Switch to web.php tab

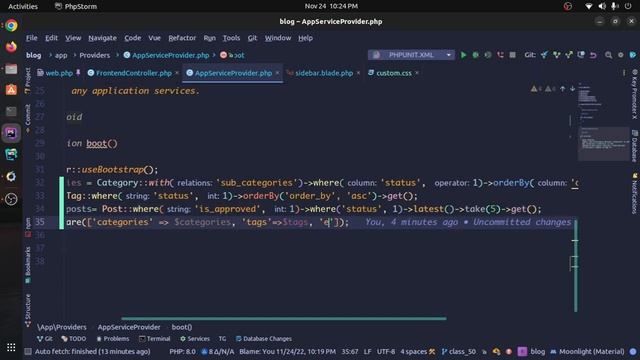[58, 73]
